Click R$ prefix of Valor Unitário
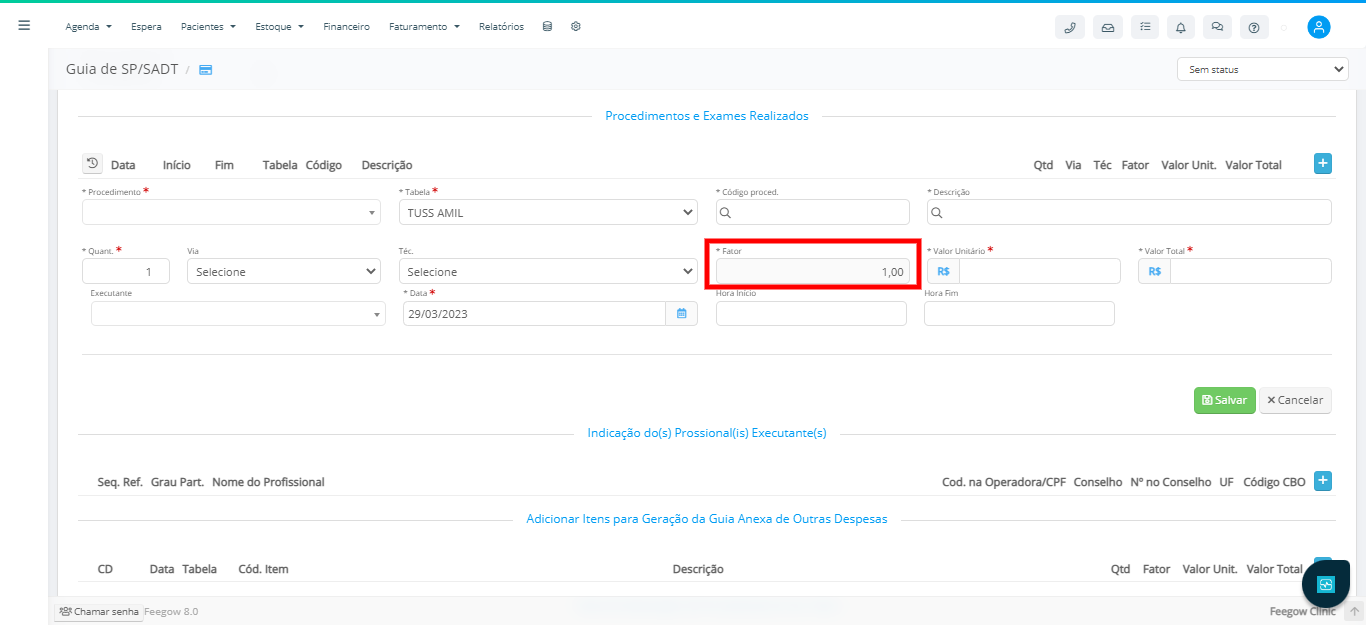1366x625 pixels. pyautogui.click(x=944, y=271)
